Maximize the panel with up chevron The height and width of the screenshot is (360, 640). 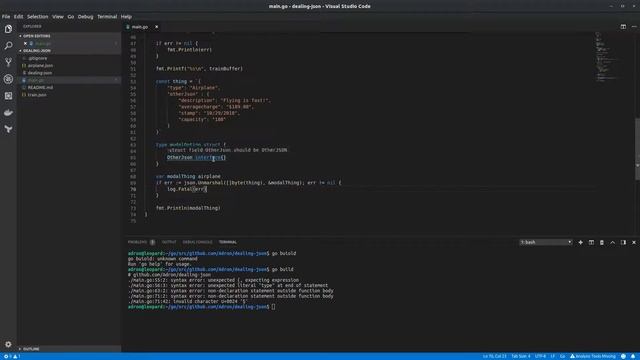point(612,242)
